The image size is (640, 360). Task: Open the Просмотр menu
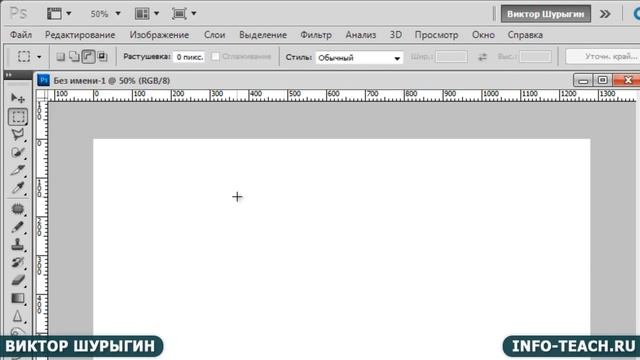436,35
